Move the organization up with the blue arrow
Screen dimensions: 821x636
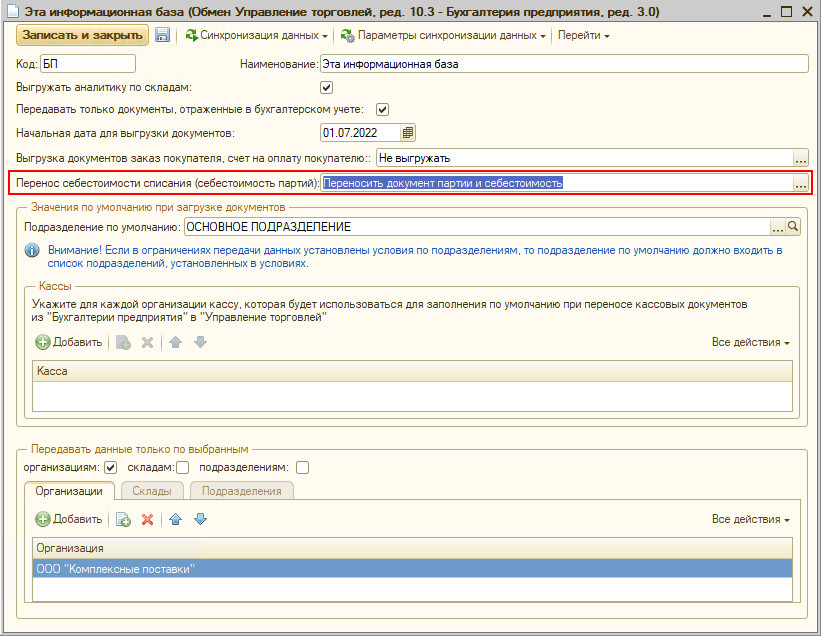point(175,519)
